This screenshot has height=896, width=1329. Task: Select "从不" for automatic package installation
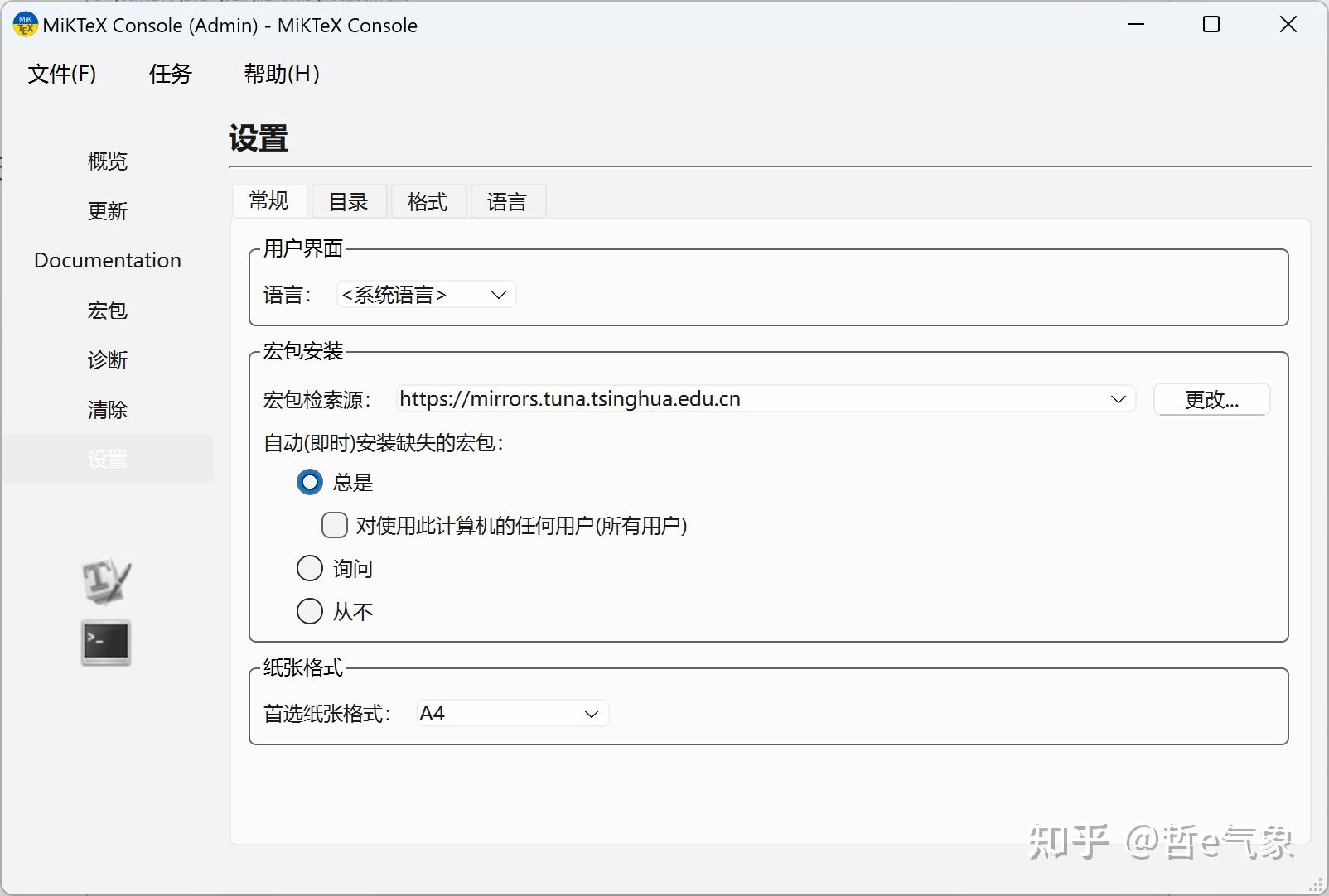click(x=309, y=611)
